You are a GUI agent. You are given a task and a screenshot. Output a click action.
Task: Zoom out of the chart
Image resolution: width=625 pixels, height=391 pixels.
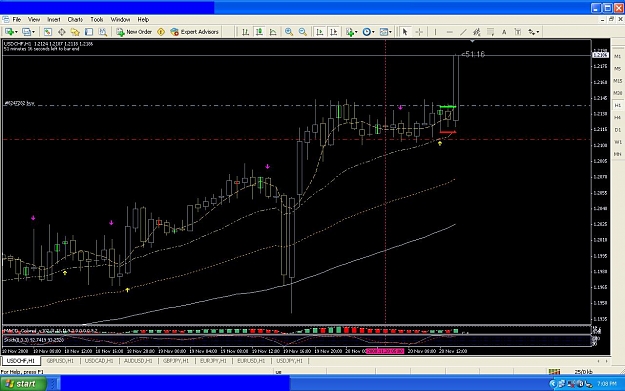pyautogui.click(x=303, y=32)
